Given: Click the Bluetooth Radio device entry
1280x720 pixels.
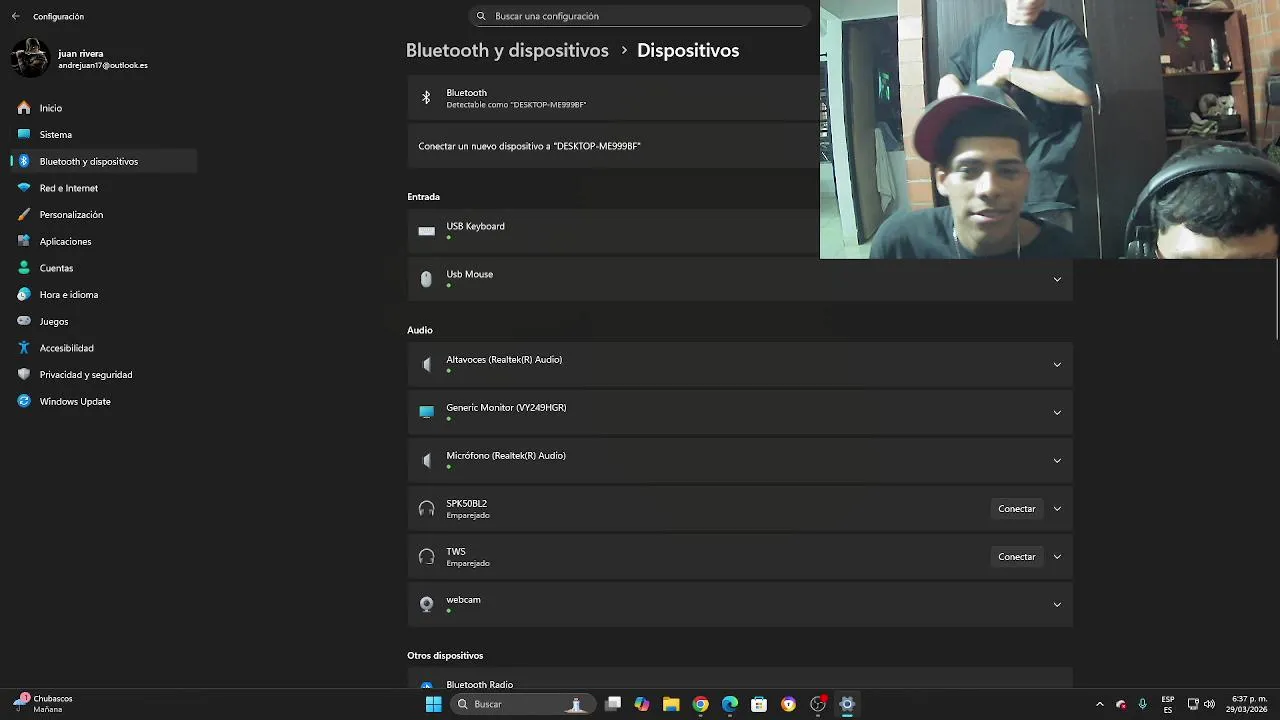Looking at the screenshot, I should pos(740,679).
